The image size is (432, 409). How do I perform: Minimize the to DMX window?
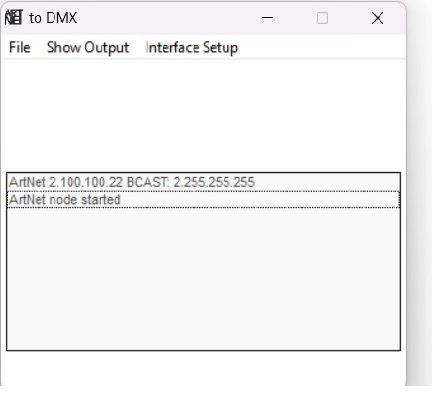pyautogui.click(x=267, y=18)
